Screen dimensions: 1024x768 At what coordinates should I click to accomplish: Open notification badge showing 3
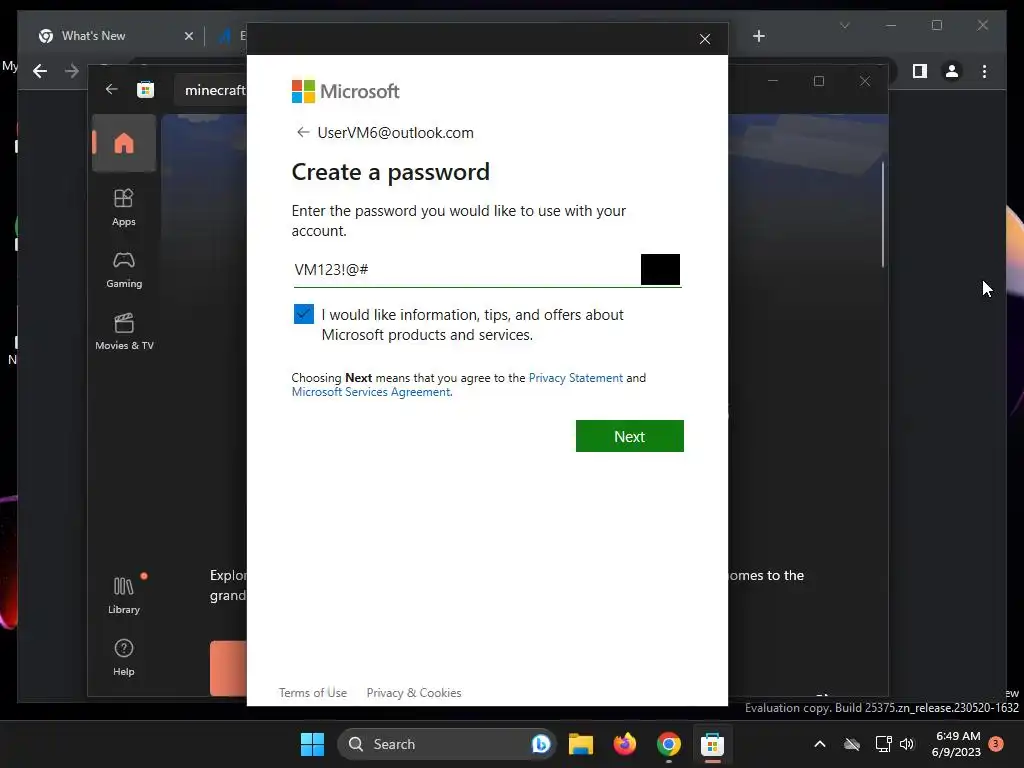pyautogui.click(x=996, y=744)
